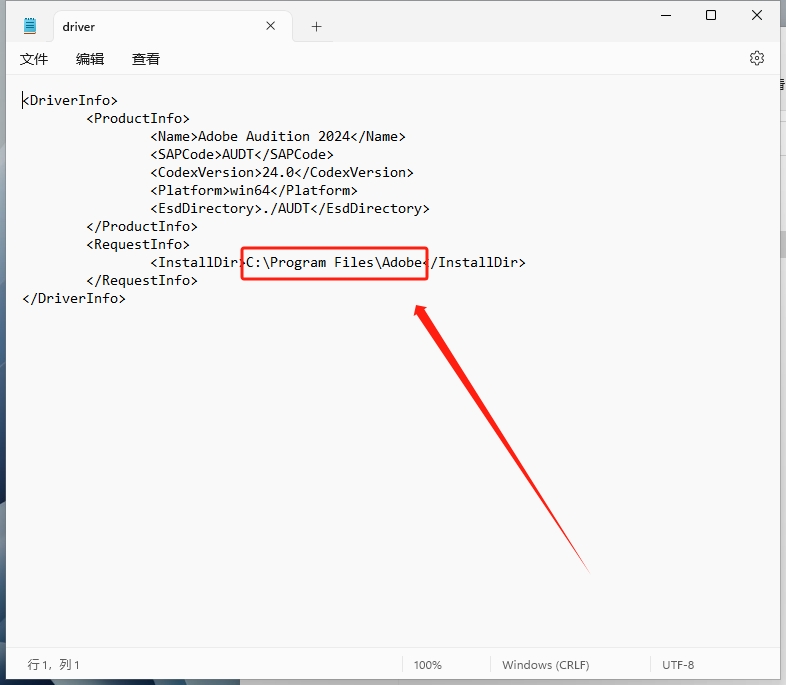Click Windows (CRLF) line ending indicator
This screenshot has height=685, width=786.
pos(546,665)
